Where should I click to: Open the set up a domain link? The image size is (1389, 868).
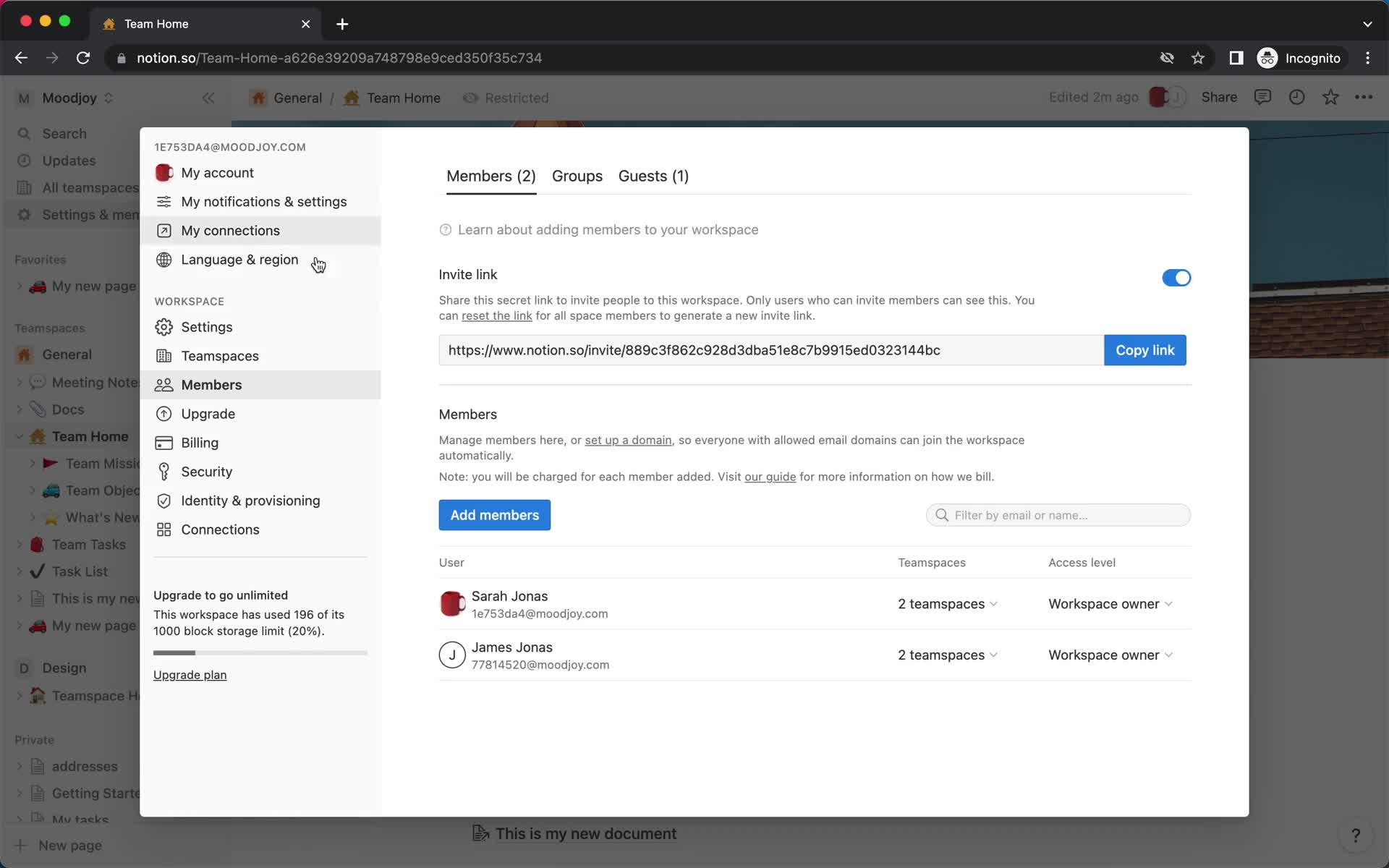pyautogui.click(x=628, y=440)
